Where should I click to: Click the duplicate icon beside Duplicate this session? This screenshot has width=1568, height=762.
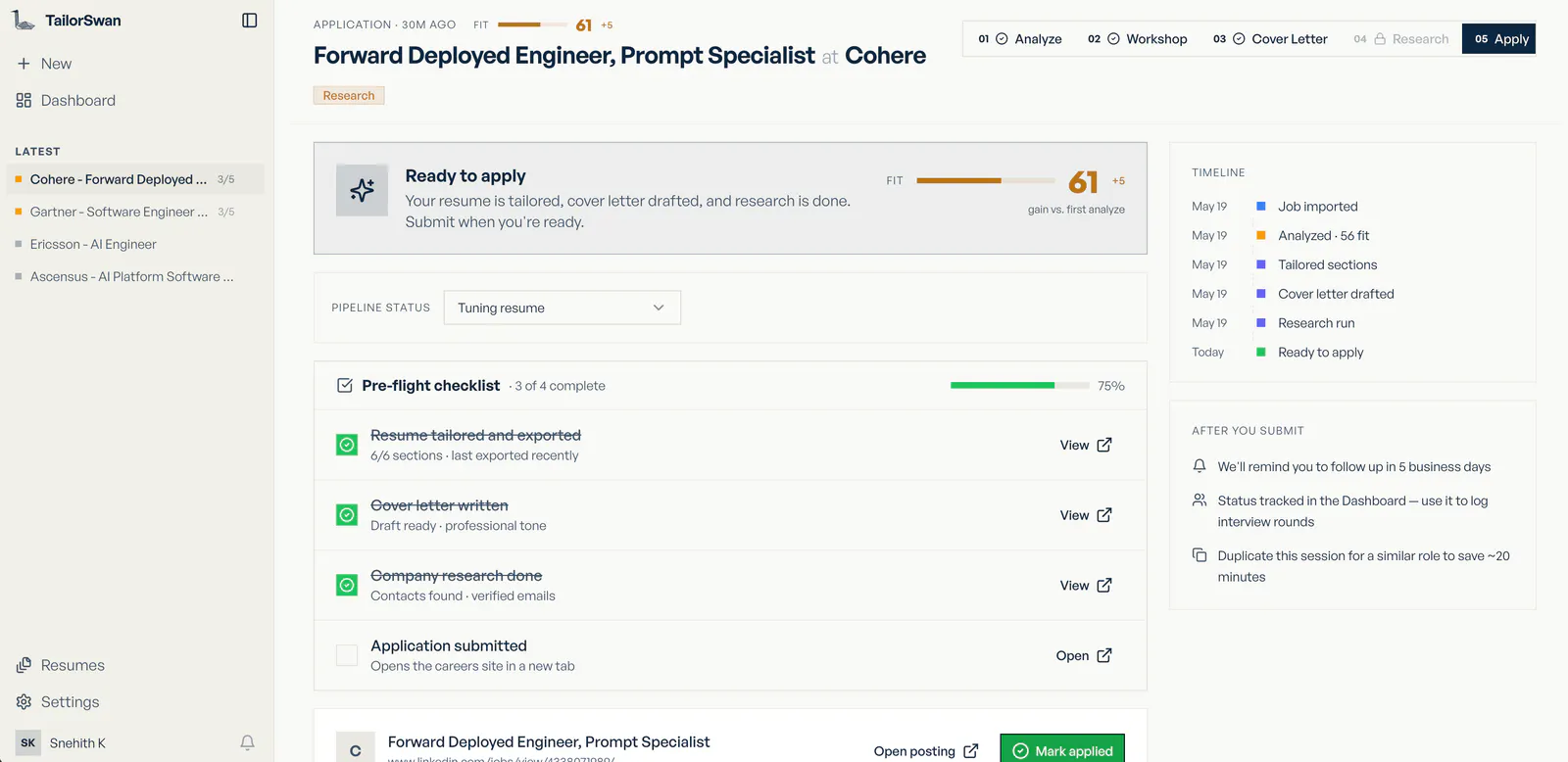(x=1200, y=555)
